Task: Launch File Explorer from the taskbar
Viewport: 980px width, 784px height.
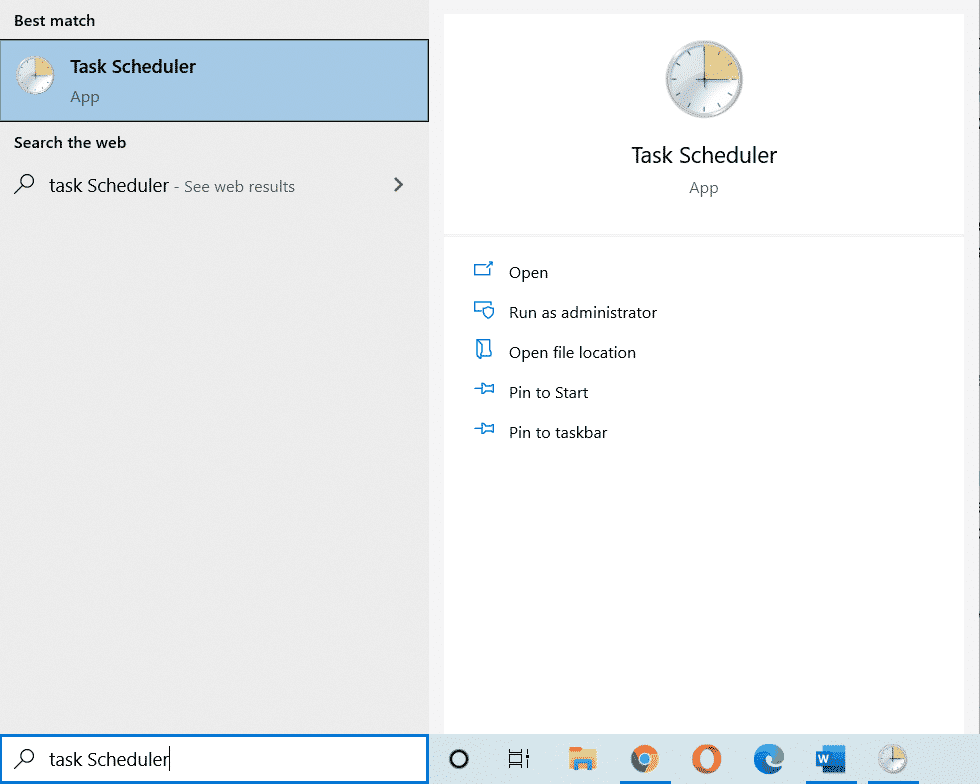Action: pyautogui.click(x=582, y=759)
